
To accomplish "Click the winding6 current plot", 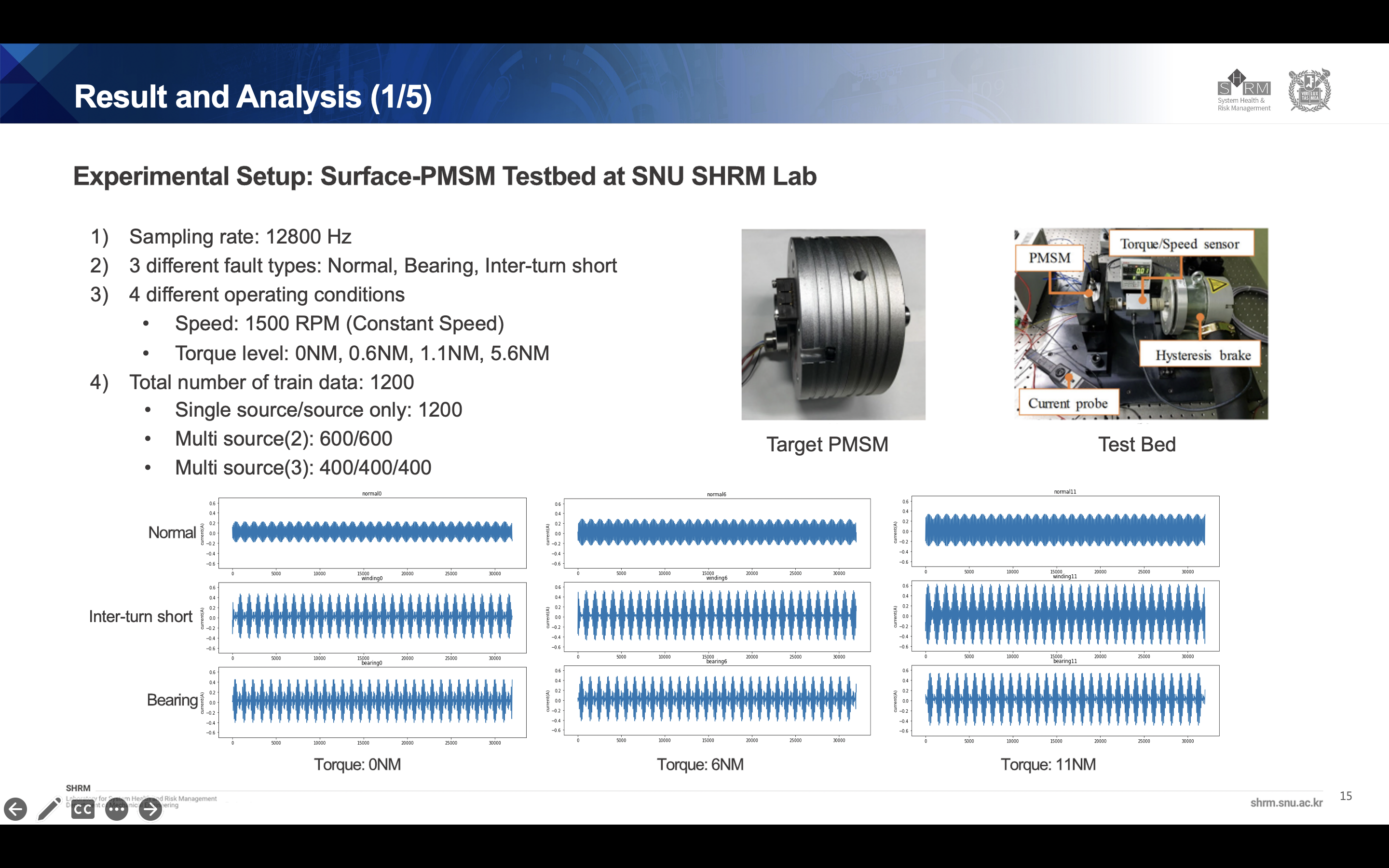I will coord(717,617).
